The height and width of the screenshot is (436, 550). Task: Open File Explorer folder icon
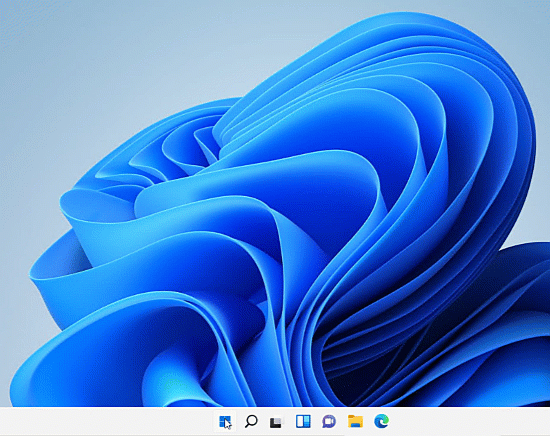[355, 421]
